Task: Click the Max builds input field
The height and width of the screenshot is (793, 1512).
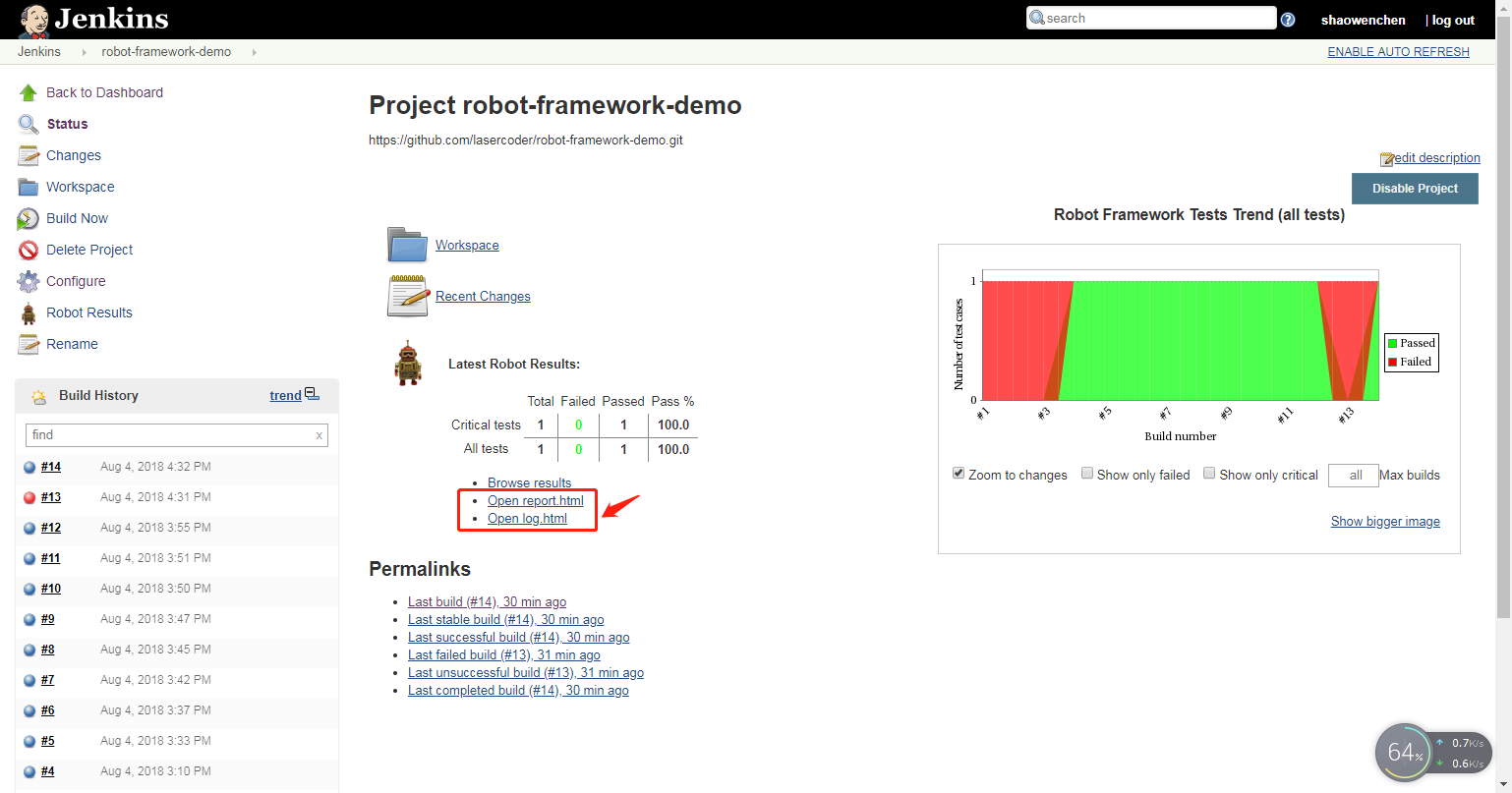Action: click(1353, 476)
